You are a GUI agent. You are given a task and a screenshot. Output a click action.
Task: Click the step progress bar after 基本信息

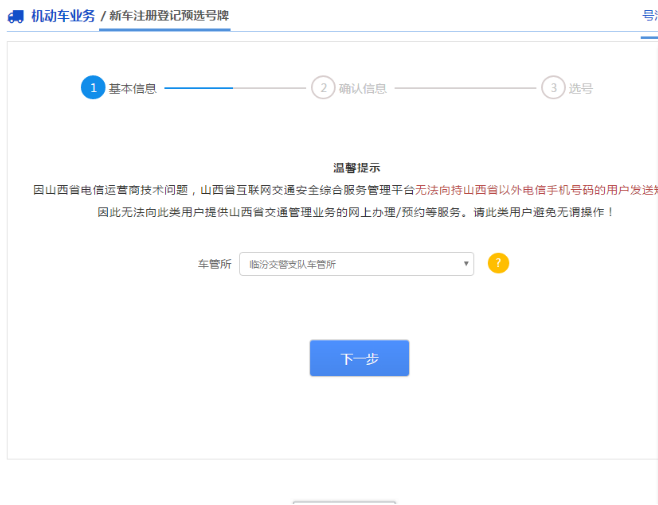click(235, 88)
